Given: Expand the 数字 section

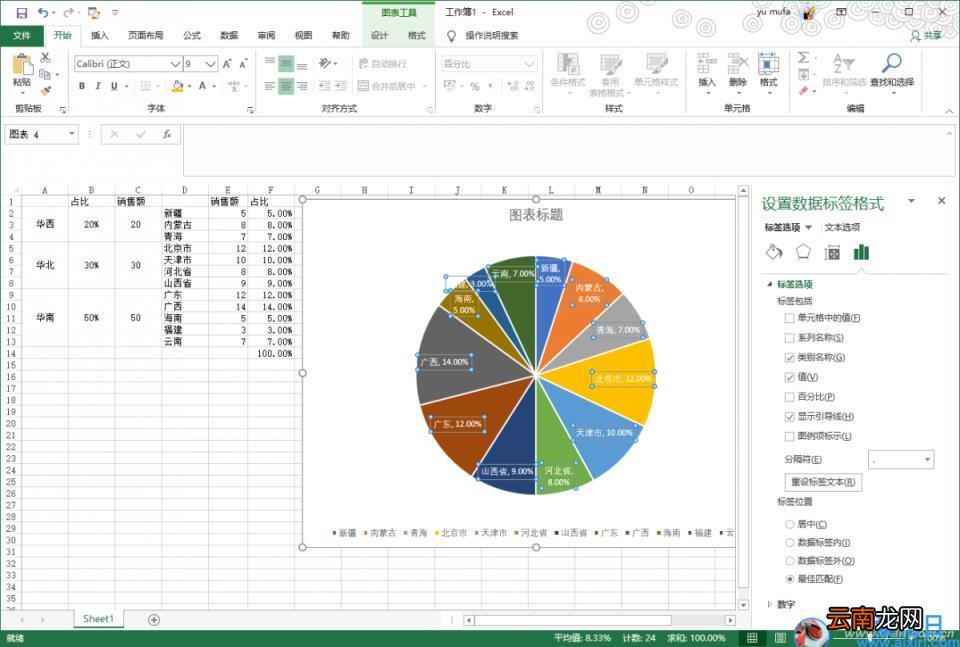Looking at the screenshot, I should tap(770, 604).
